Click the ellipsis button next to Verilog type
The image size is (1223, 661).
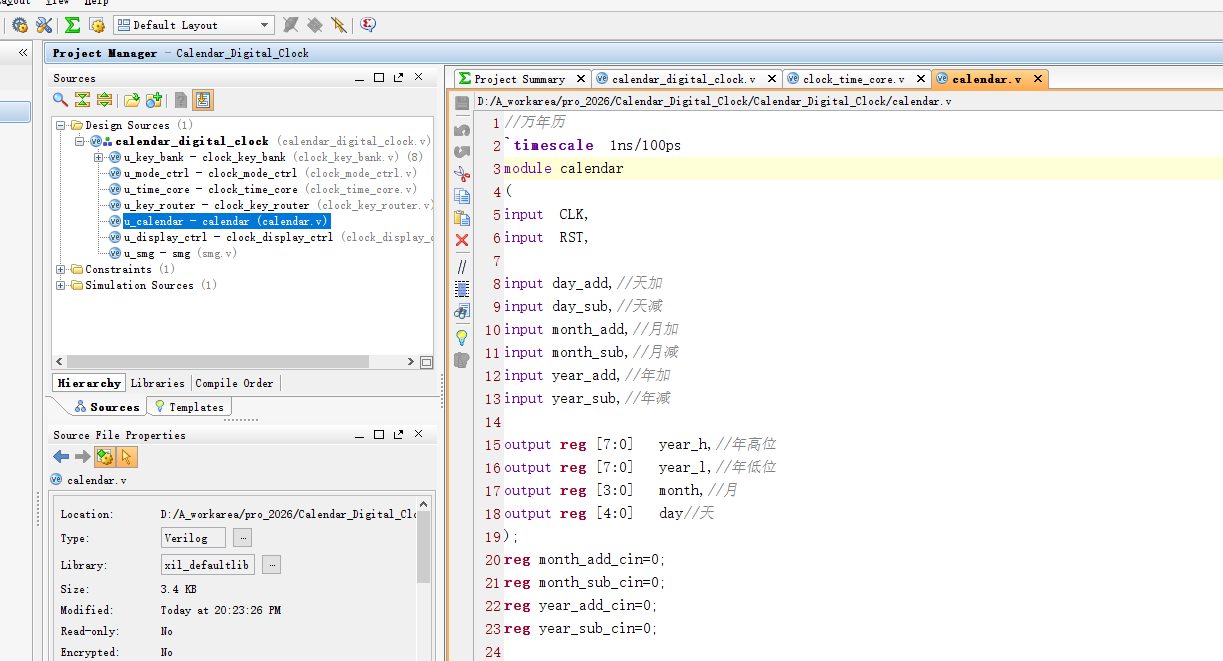pyautogui.click(x=242, y=538)
